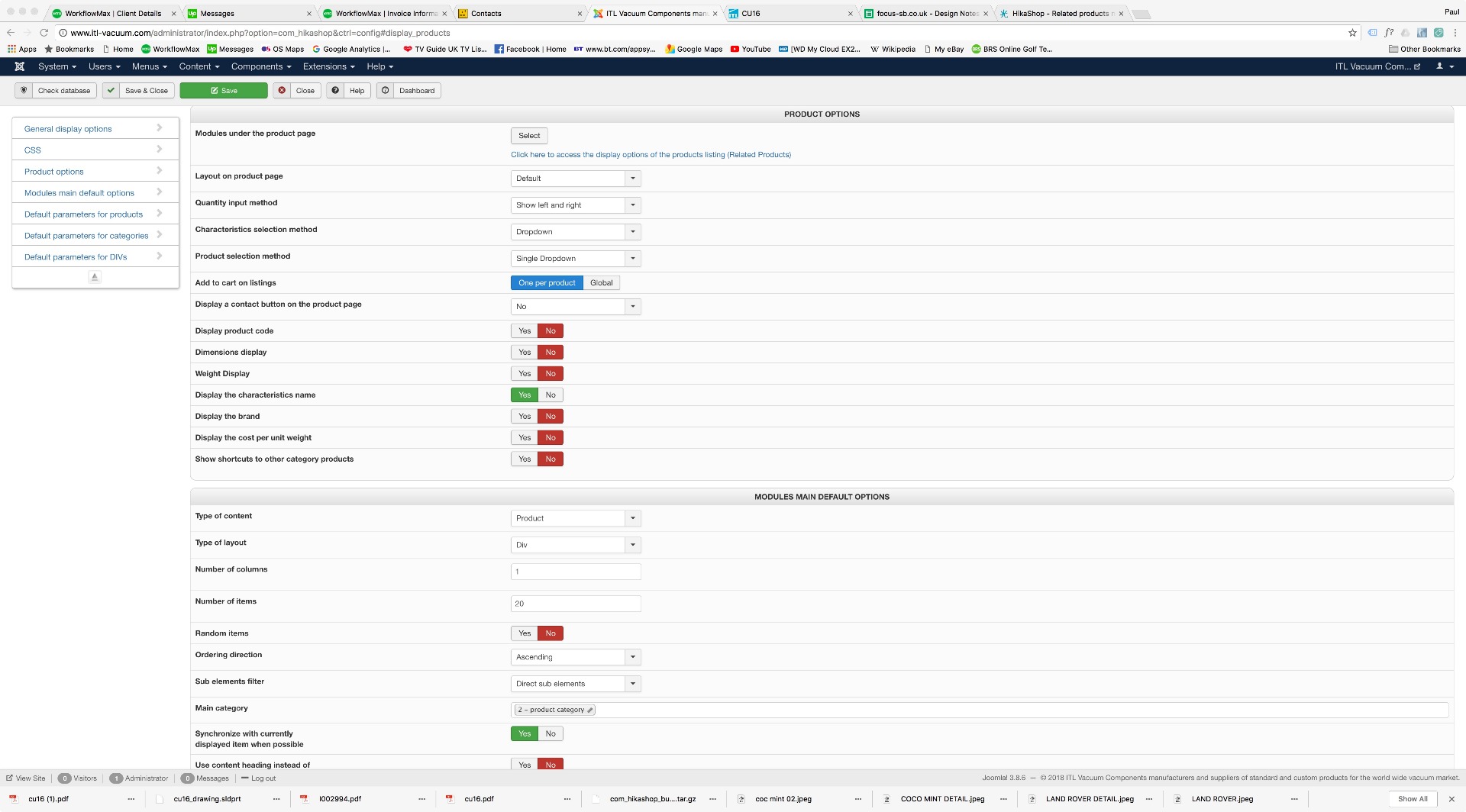Open Type of content dropdown
Viewport: 1466px width, 812px height.
click(x=576, y=518)
